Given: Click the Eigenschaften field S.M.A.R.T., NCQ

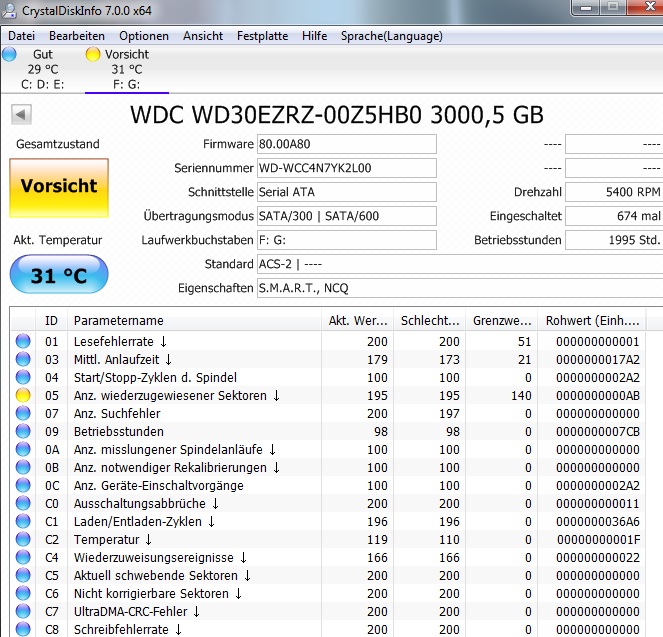Looking at the screenshot, I should 460,288.
